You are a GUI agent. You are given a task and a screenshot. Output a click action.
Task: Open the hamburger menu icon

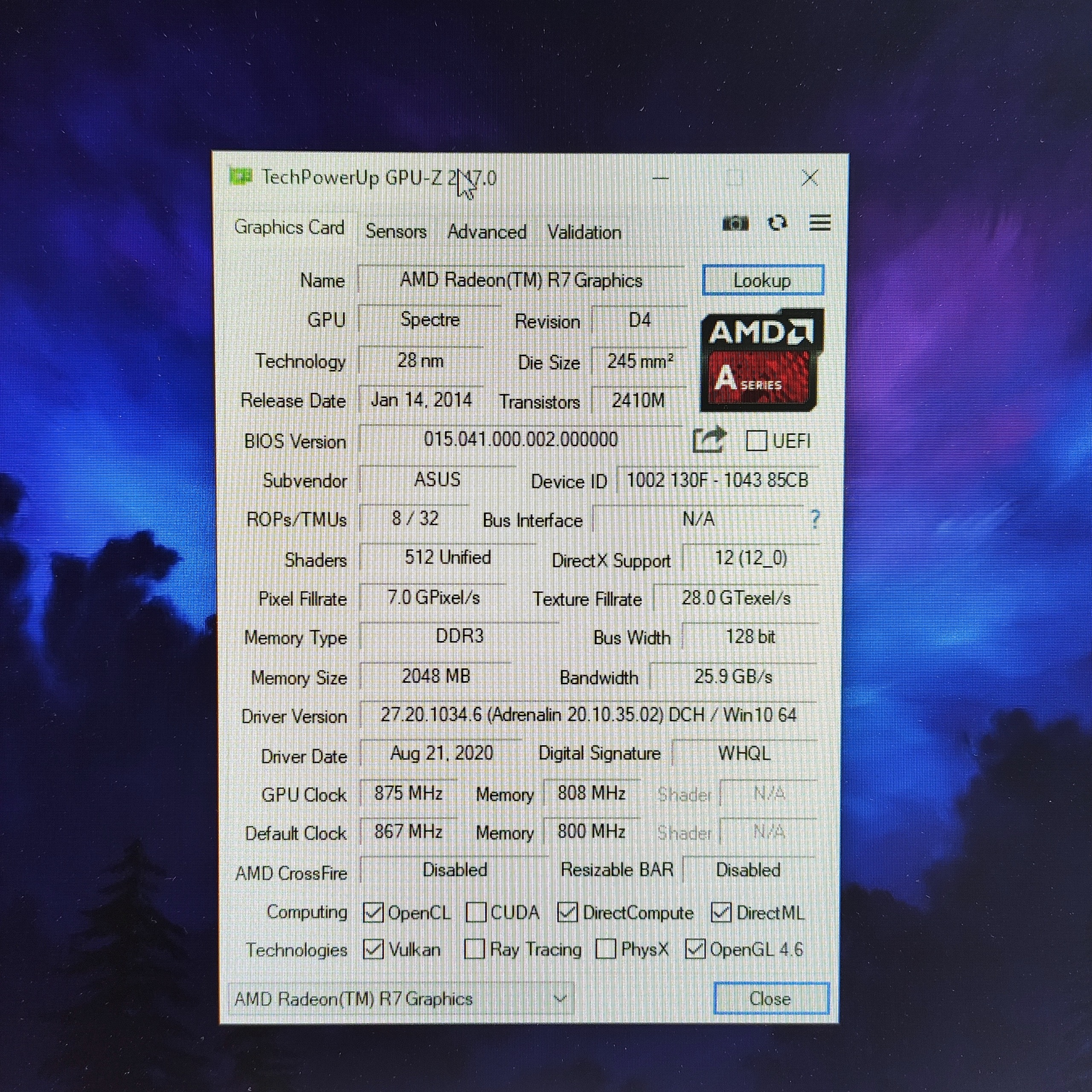tap(819, 223)
